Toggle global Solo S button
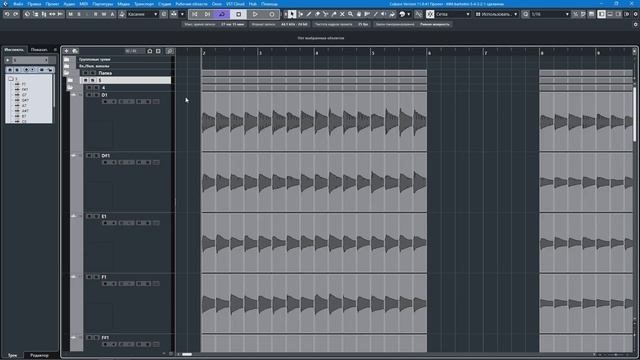This screenshot has height=360, width=640. point(79,14)
